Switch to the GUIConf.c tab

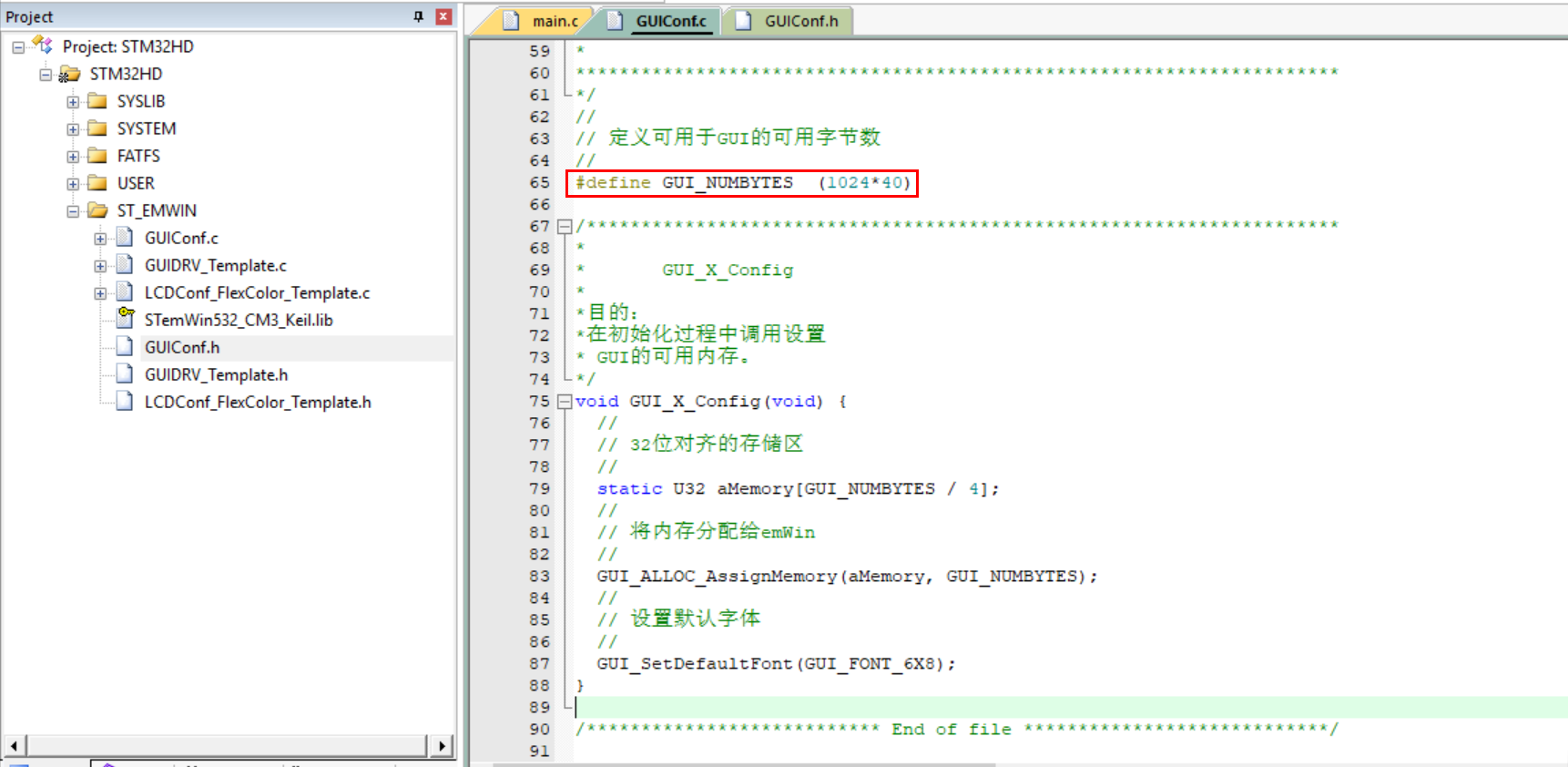pyautogui.click(x=671, y=21)
